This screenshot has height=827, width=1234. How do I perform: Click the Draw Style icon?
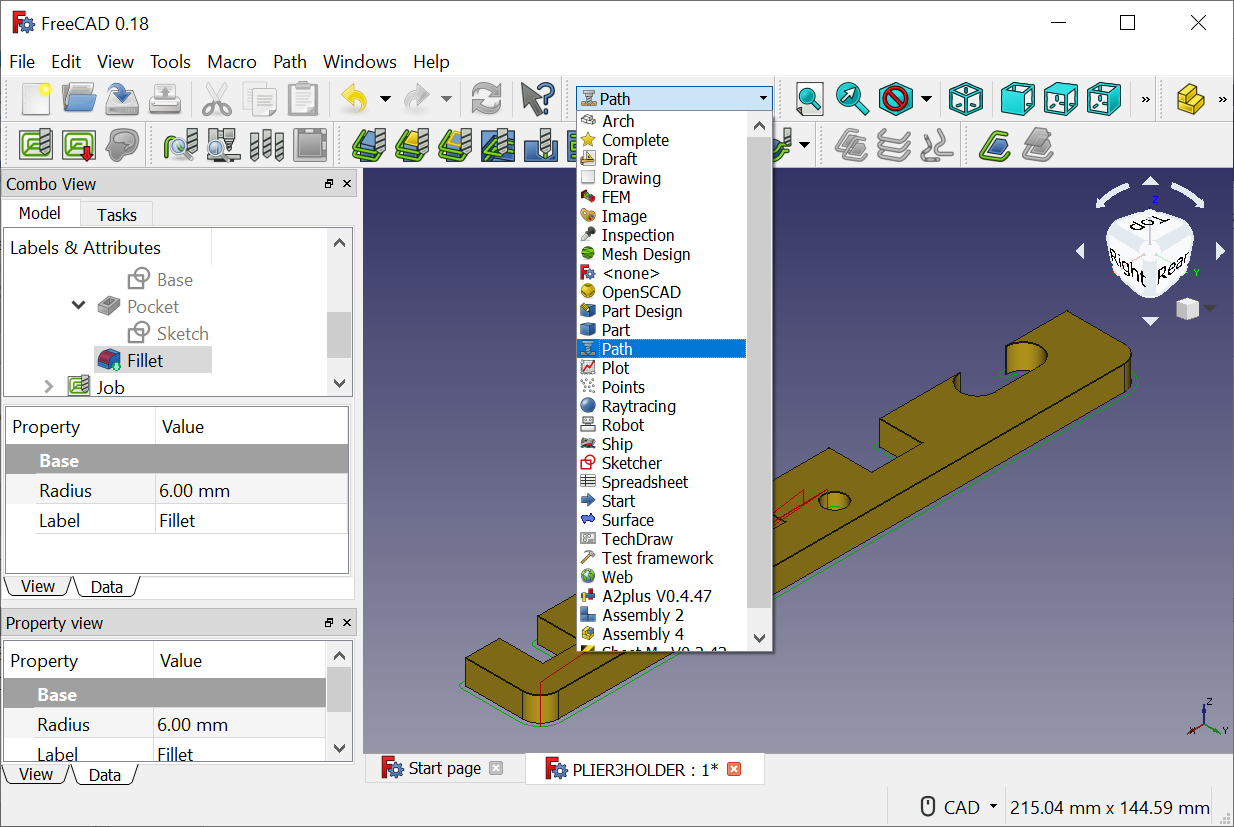pyautogui.click(x=895, y=98)
